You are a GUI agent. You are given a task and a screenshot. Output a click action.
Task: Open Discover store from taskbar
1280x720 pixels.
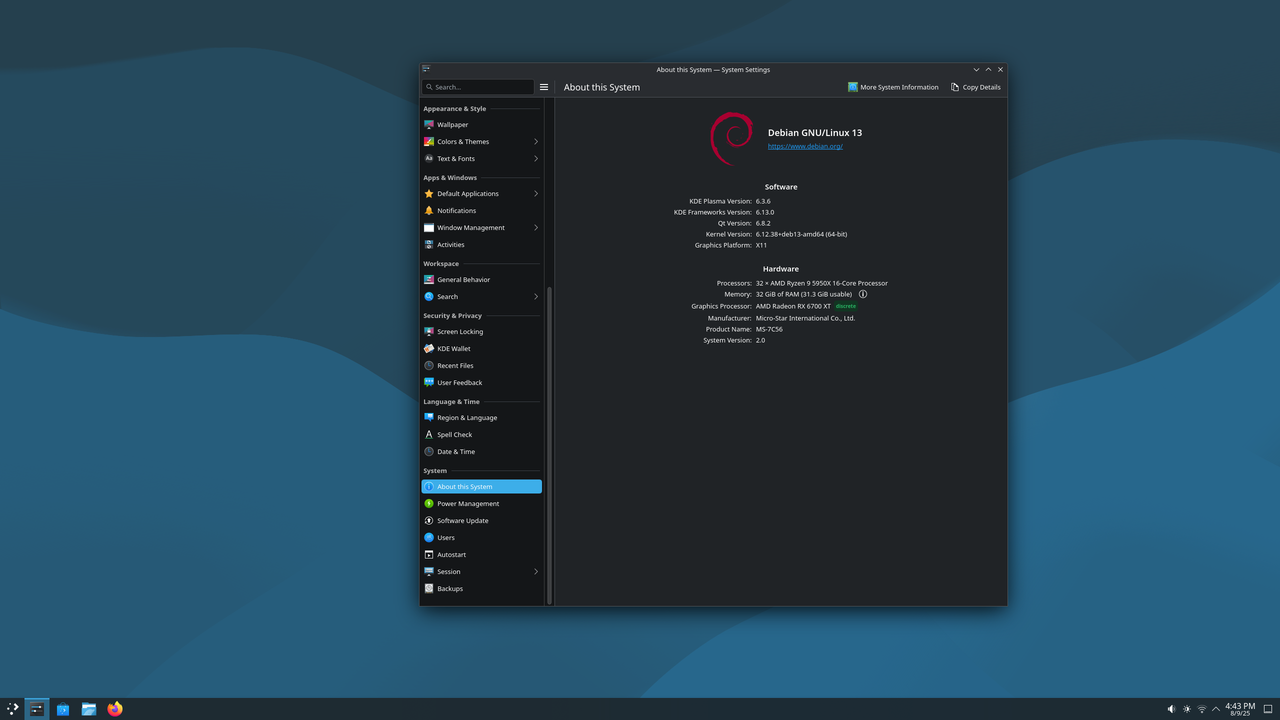63,709
